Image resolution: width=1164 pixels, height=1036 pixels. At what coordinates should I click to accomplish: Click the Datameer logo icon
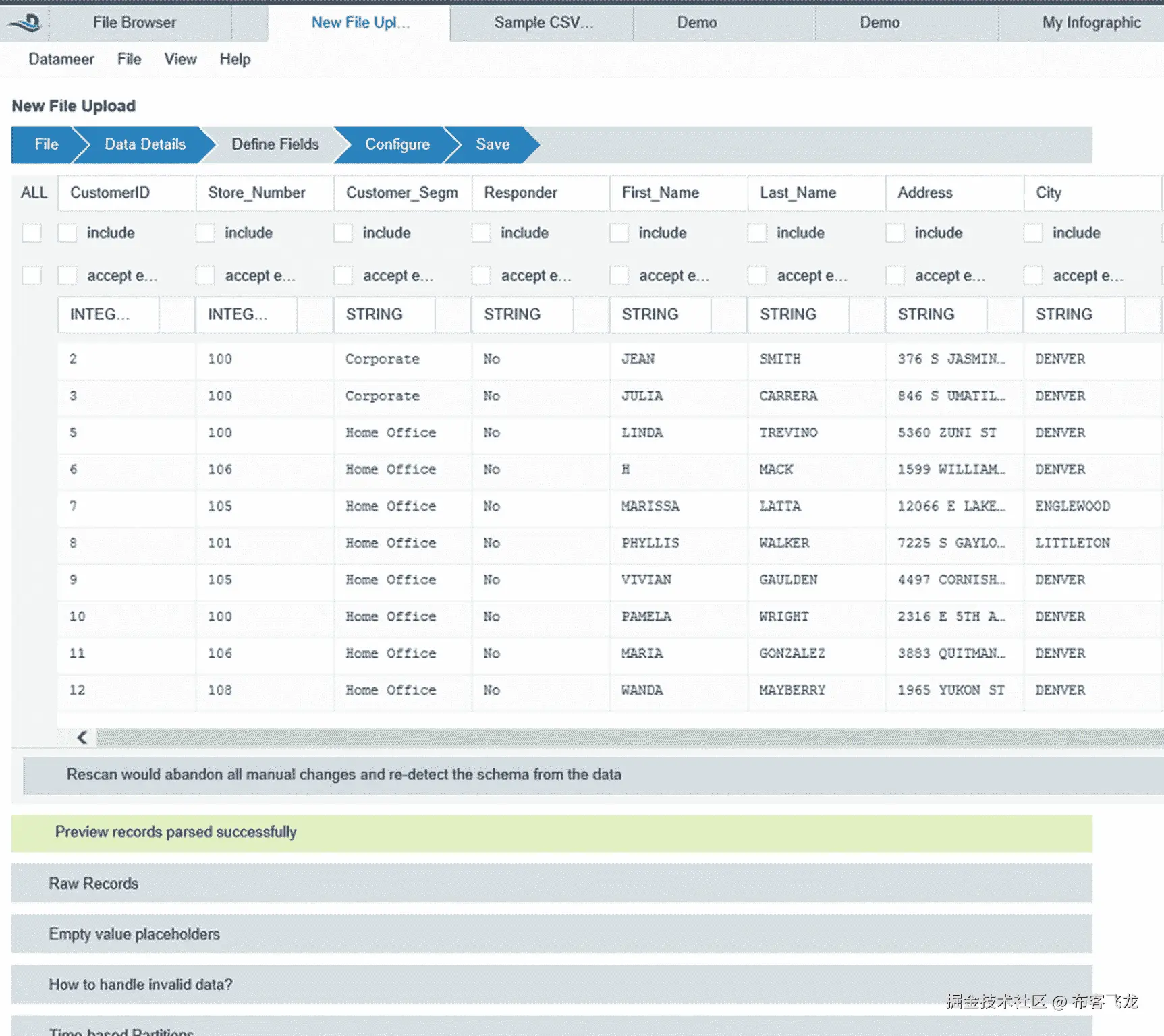pyautogui.click(x=26, y=24)
